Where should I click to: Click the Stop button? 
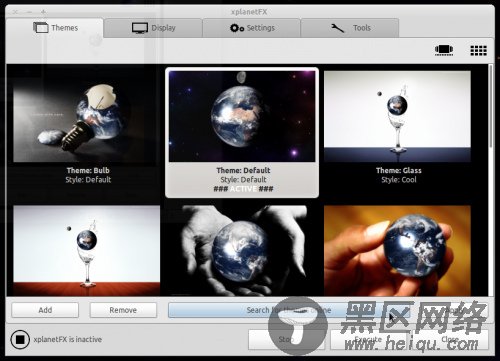coord(286,340)
